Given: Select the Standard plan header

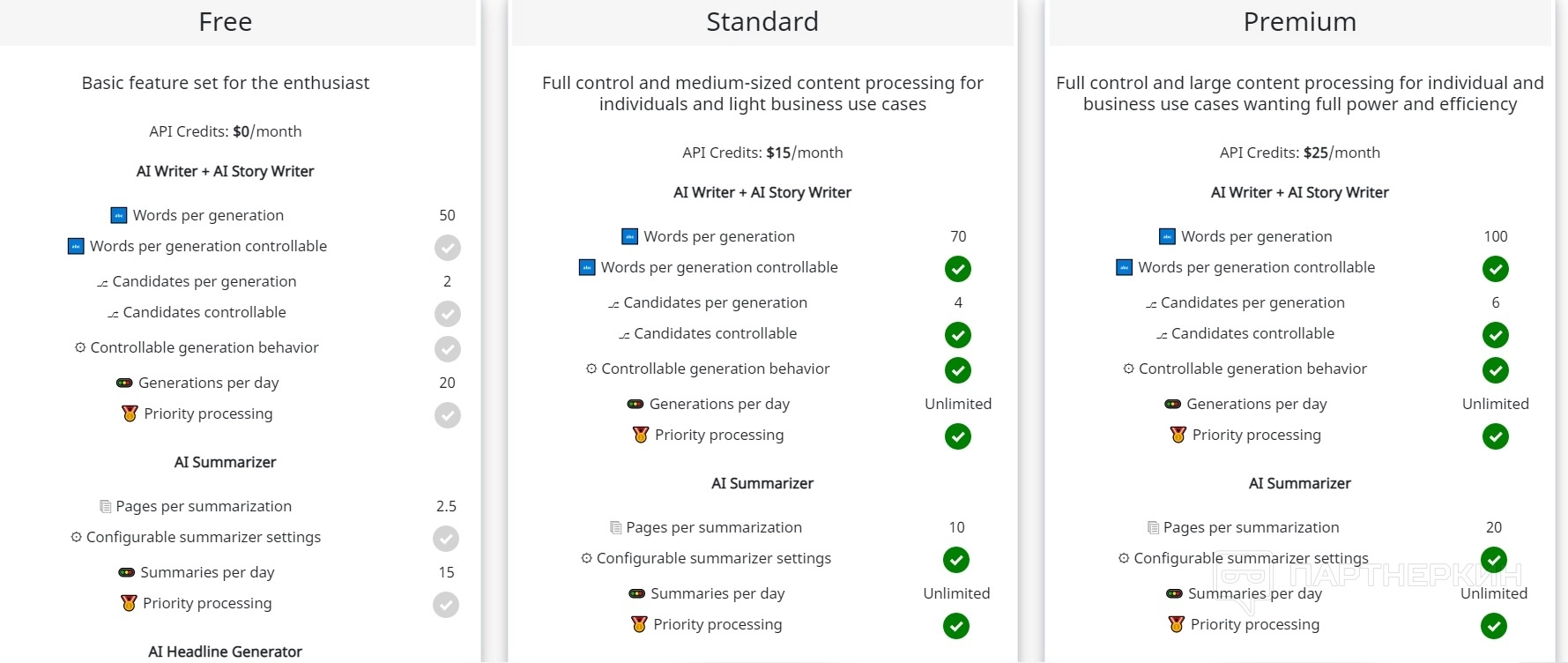Looking at the screenshot, I should 762,22.
